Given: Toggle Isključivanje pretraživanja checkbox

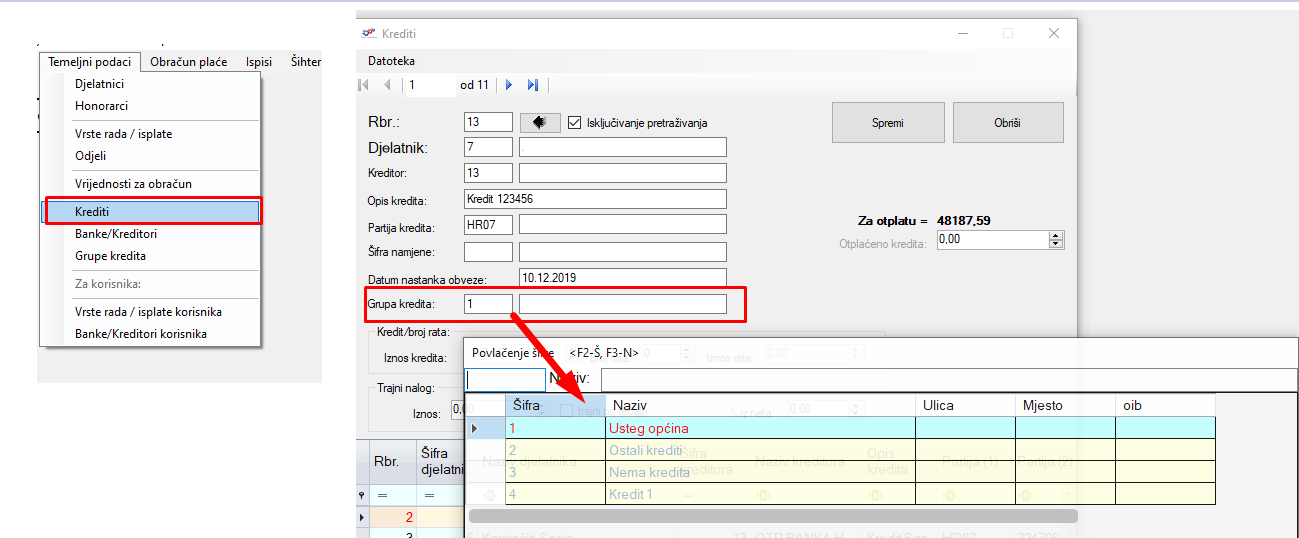Looking at the screenshot, I should pos(574,122).
